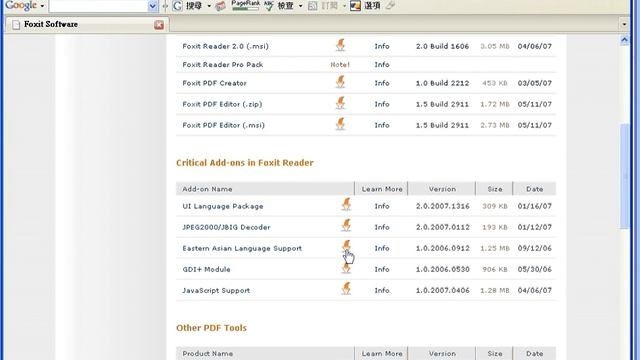640x360 pixels.
Task: Open Info link for Foxit Reader 2.0 (.msi)
Action: click(382, 46)
